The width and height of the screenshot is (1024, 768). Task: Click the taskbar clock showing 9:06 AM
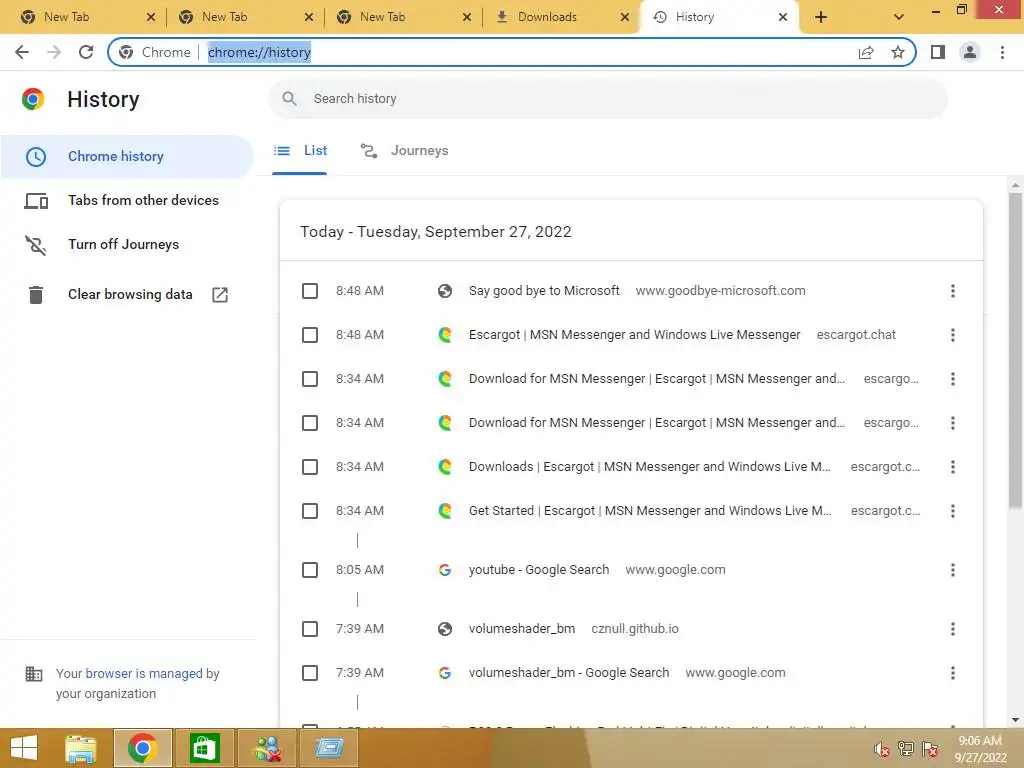click(980, 748)
